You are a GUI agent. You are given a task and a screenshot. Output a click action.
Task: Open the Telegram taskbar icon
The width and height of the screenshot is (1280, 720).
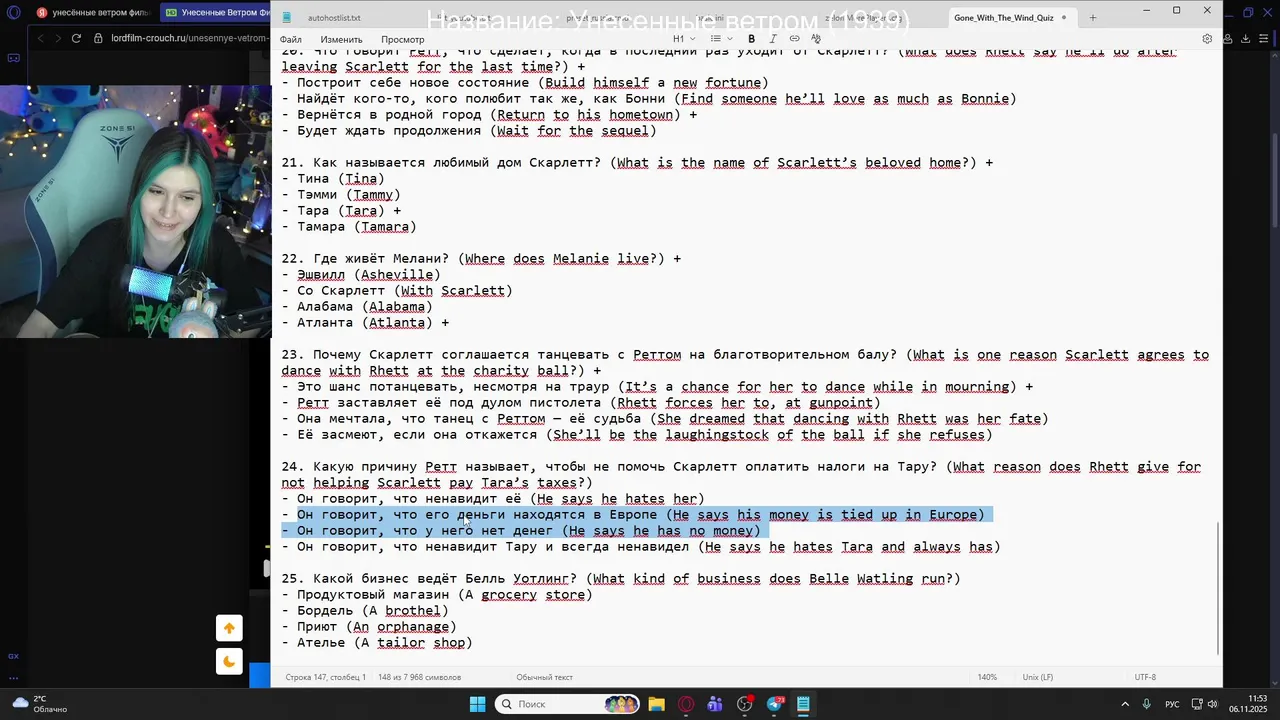tap(774, 704)
